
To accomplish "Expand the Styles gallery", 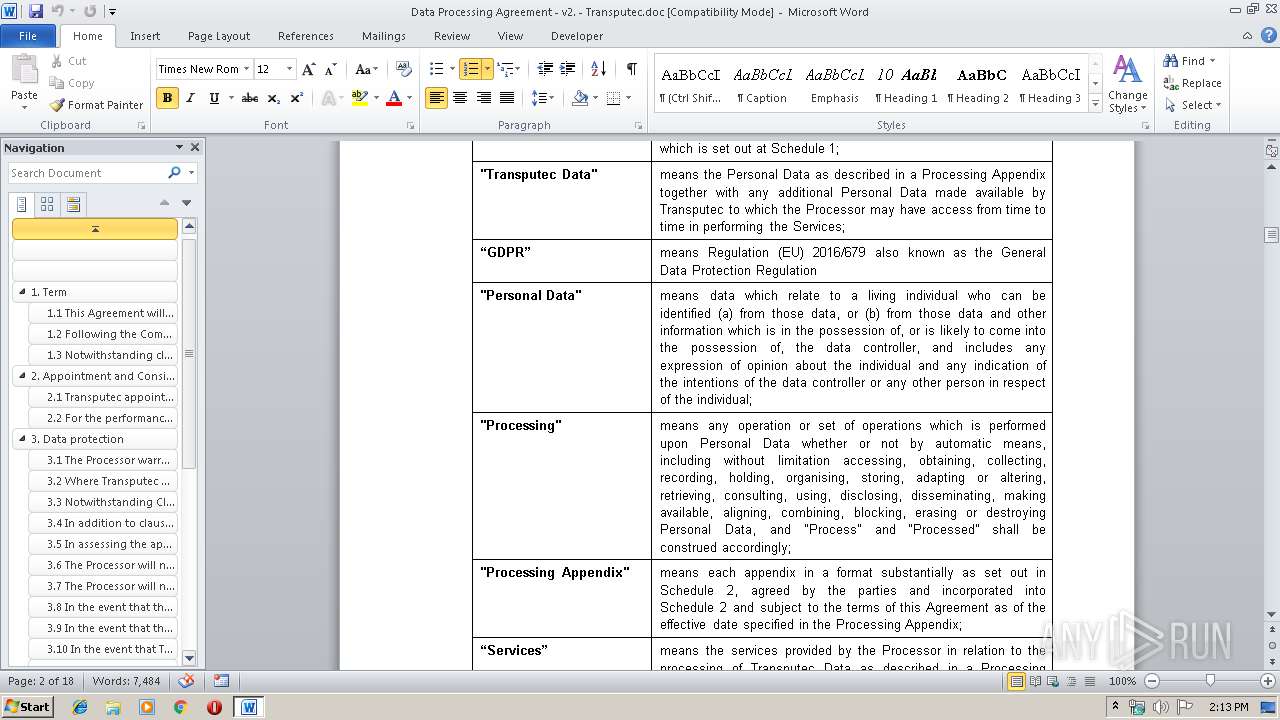I will pos(1096,103).
